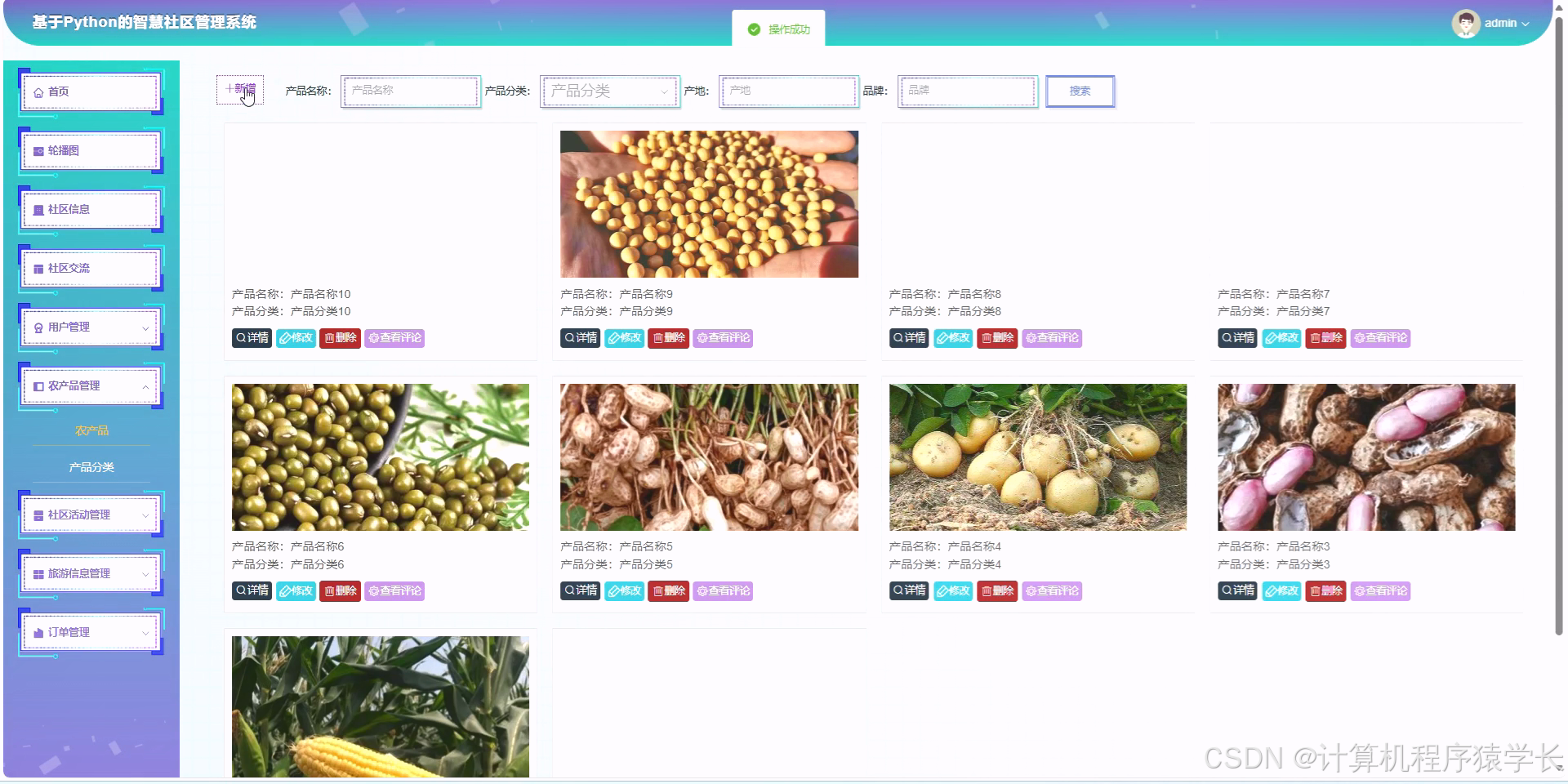Image resolution: width=1568 pixels, height=784 pixels.
Task: View 详情 of 产品名称4
Action: point(909,591)
